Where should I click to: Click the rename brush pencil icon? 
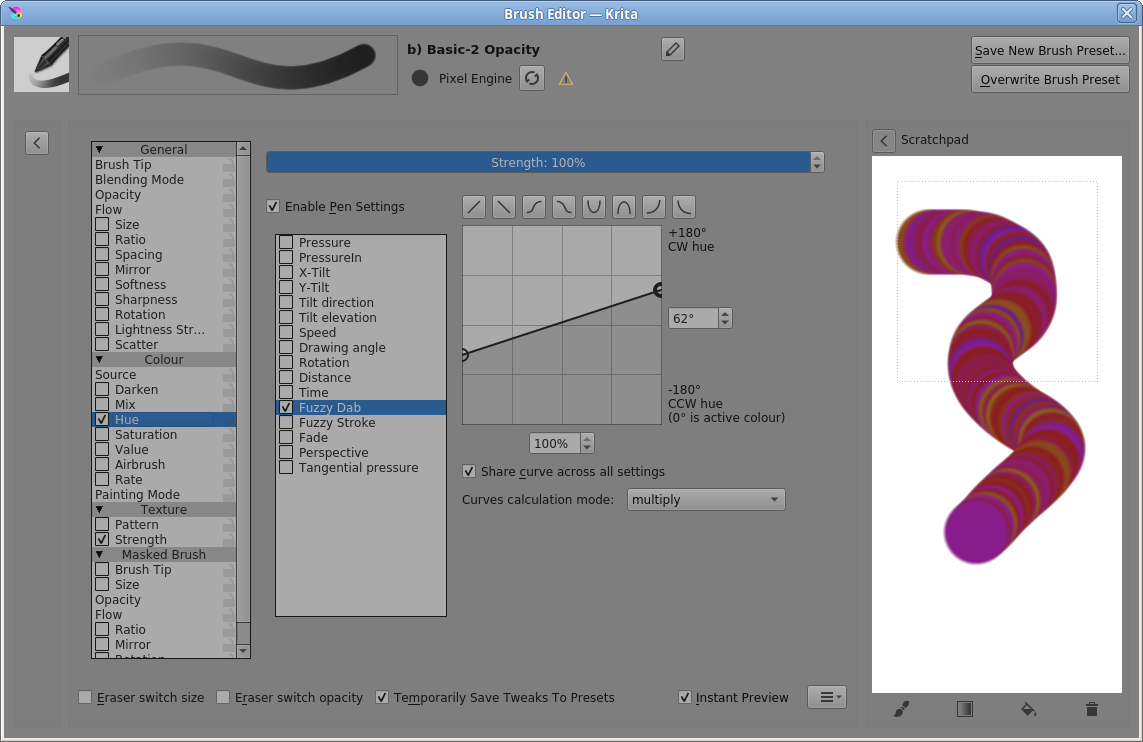click(x=673, y=49)
